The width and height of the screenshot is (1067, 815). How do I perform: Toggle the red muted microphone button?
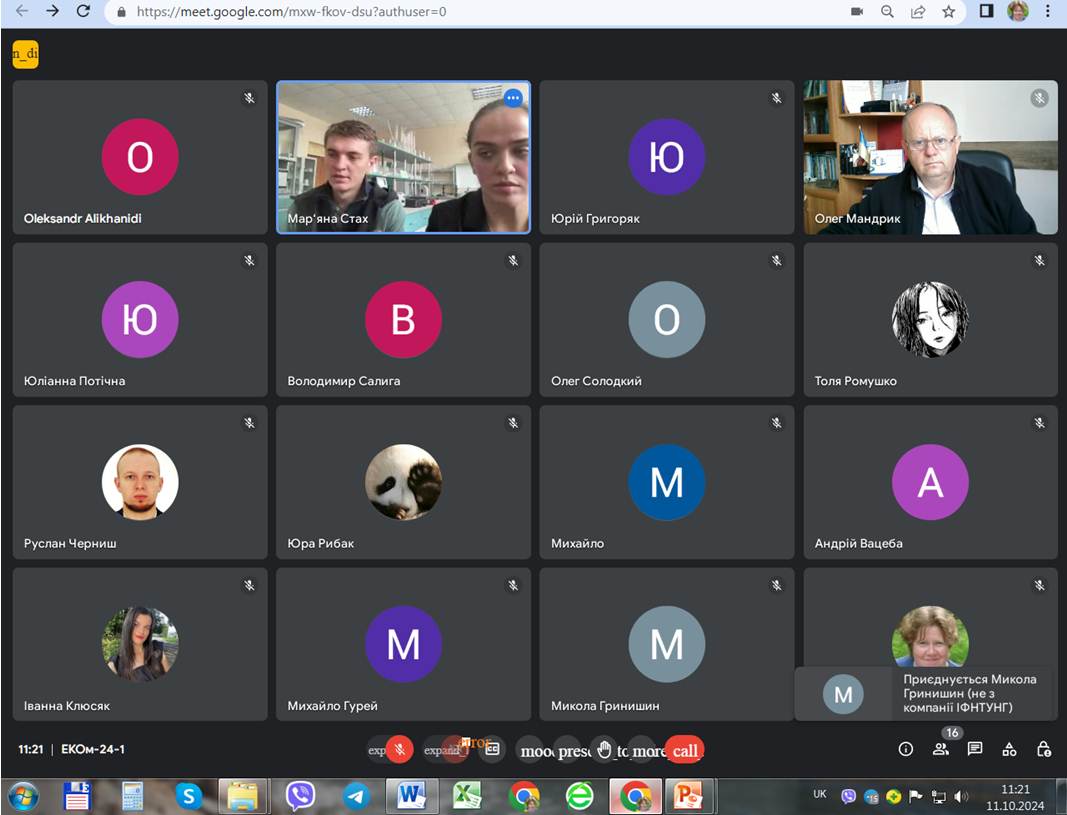400,749
